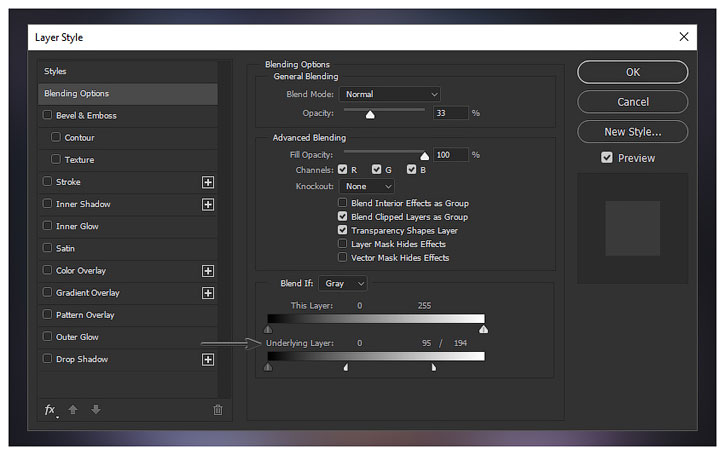
Task: Click Underlying Layer right split white handle
Action: coord(434,367)
